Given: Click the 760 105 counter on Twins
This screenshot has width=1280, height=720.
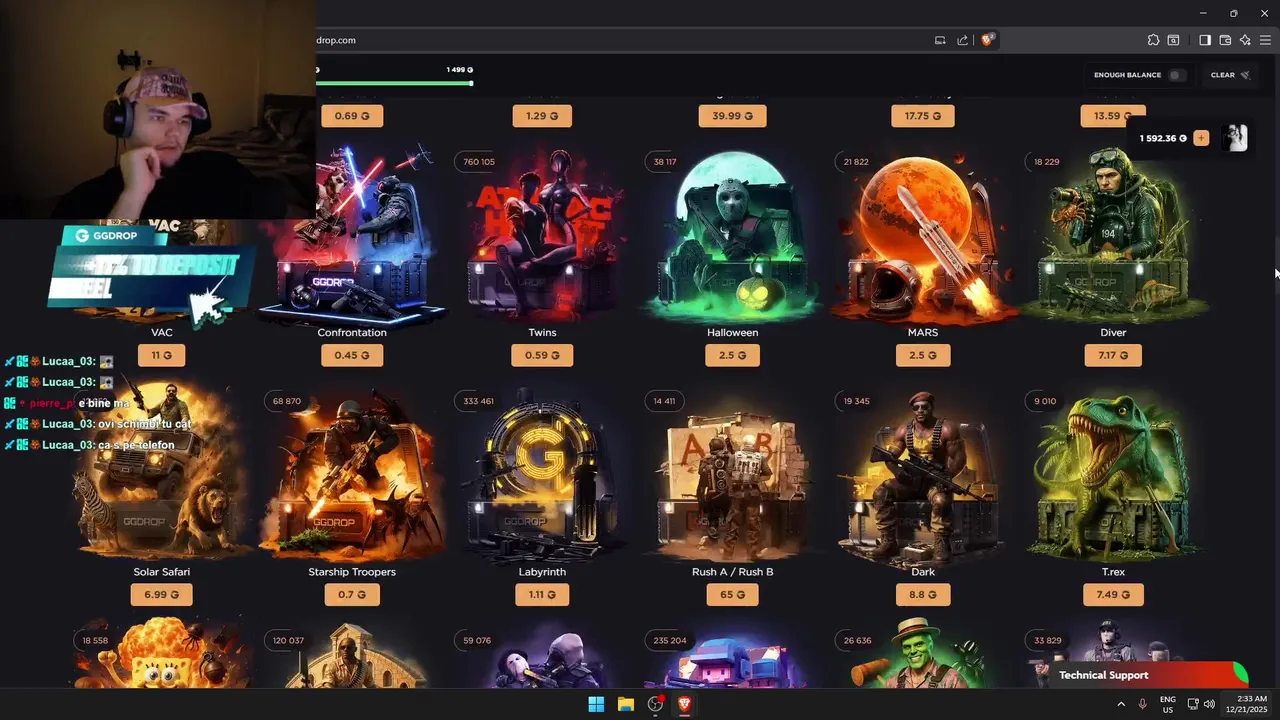Looking at the screenshot, I should pos(479,161).
